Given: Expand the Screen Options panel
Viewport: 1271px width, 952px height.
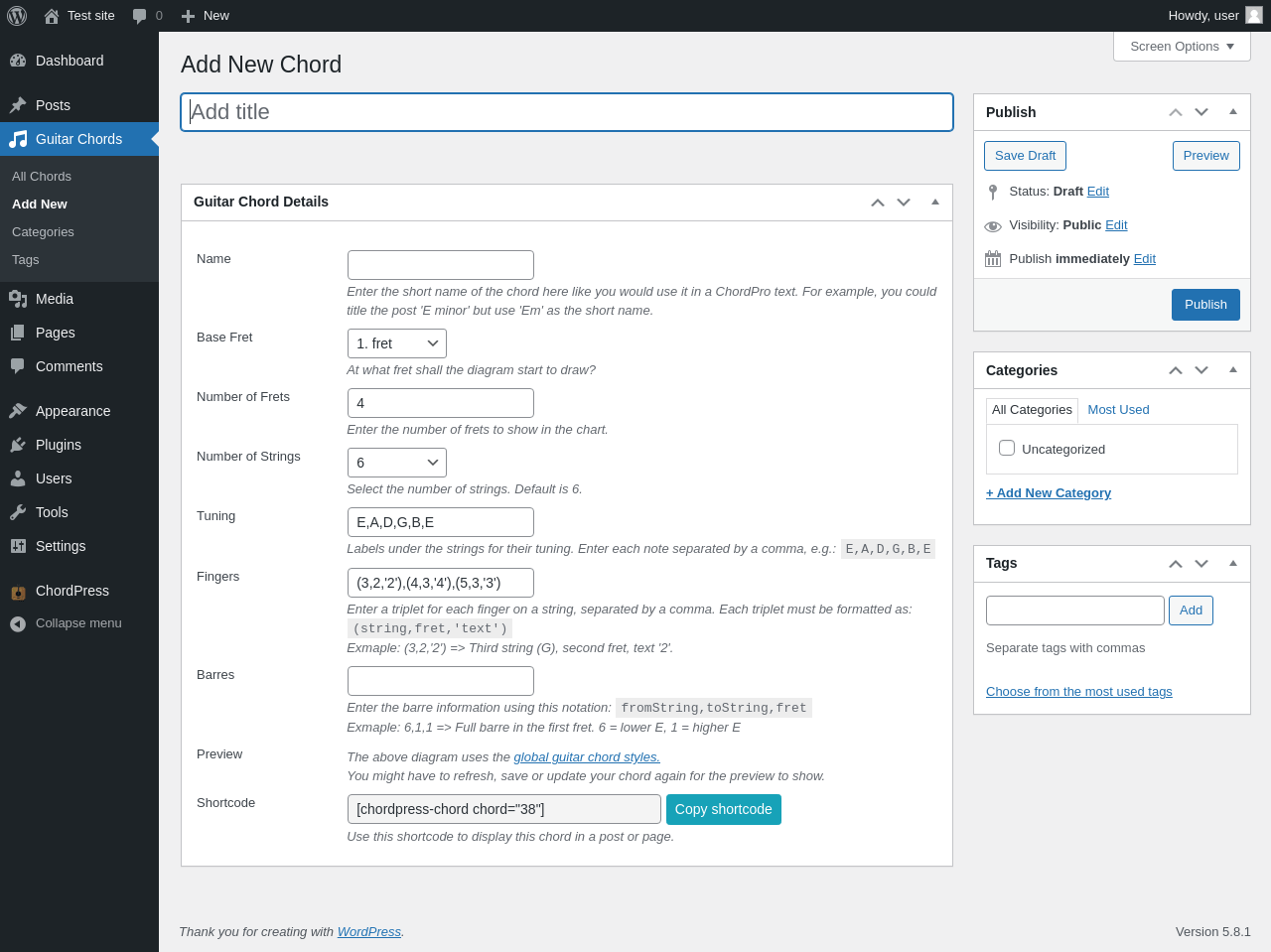Looking at the screenshot, I should (1182, 47).
